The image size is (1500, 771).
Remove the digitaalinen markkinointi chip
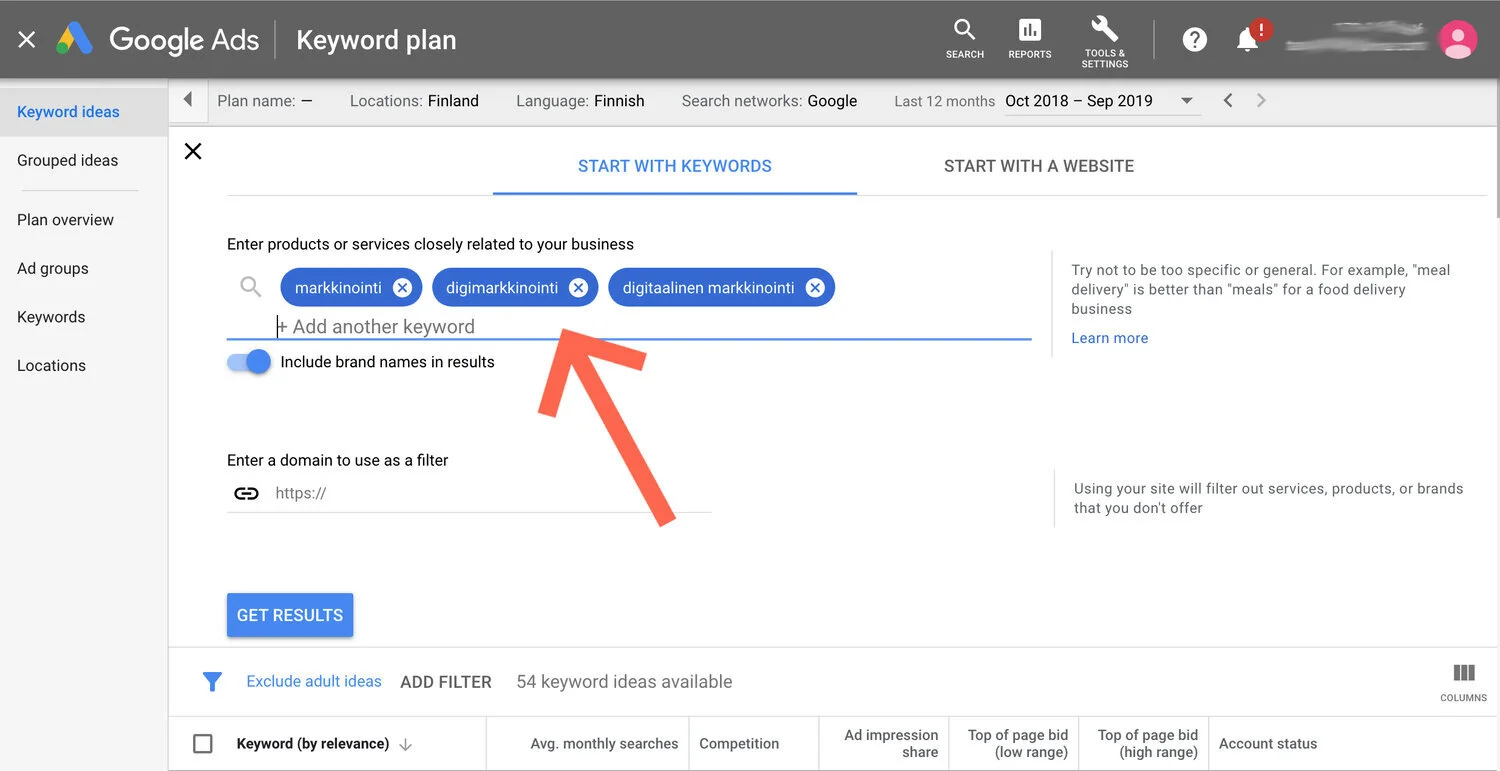click(815, 288)
